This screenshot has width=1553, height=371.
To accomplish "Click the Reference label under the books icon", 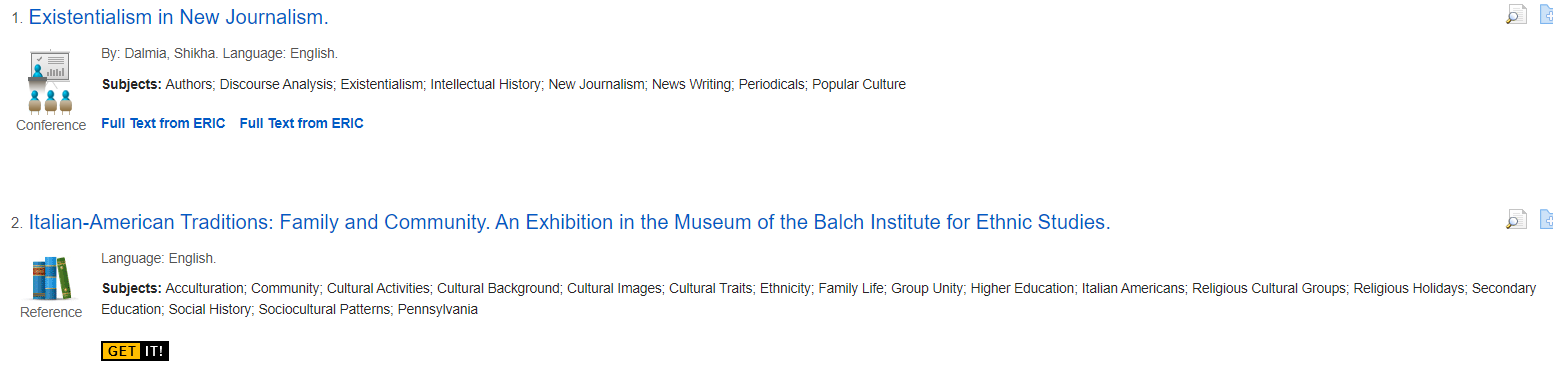I will tap(51, 312).
